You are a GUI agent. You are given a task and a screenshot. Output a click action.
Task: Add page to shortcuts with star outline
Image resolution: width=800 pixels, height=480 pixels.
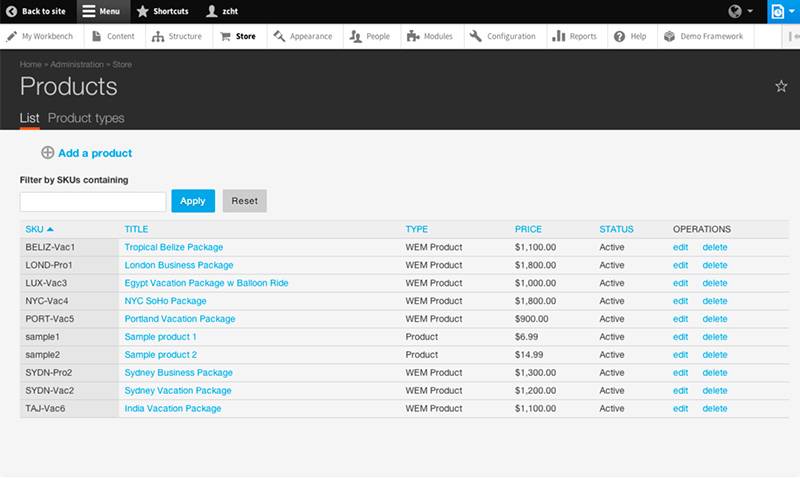[781, 86]
